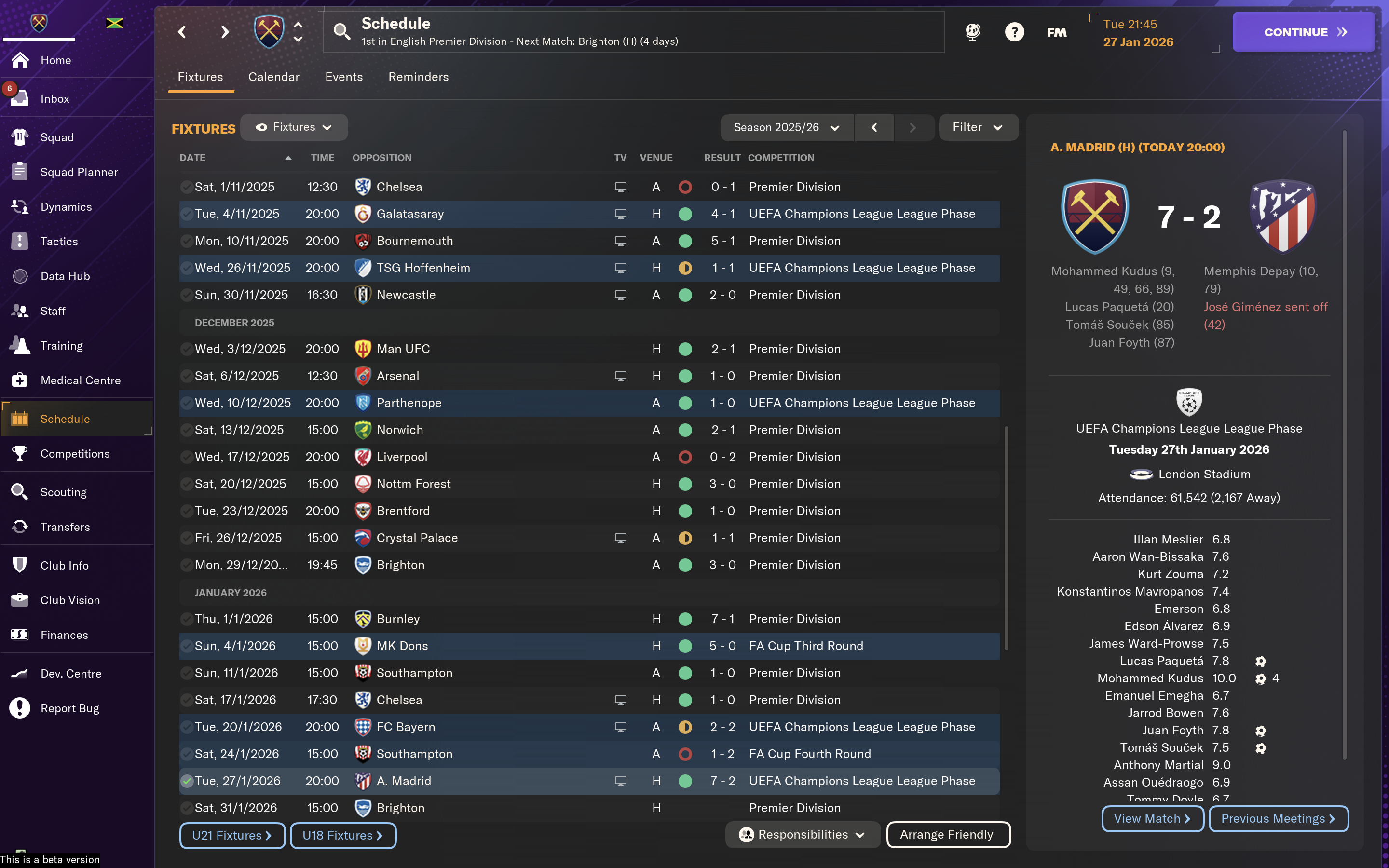Image resolution: width=1389 pixels, height=868 pixels.
Task: Sort fixtures by the Date column header
Action: (x=192, y=158)
